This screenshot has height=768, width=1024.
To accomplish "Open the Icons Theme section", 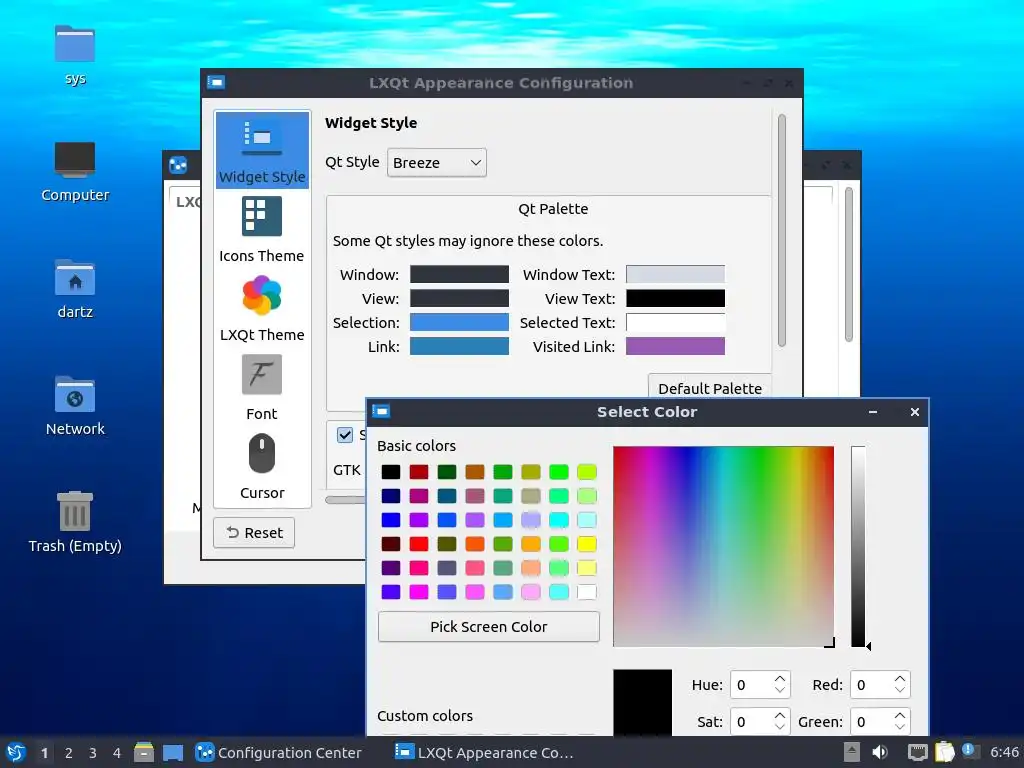I will pyautogui.click(x=262, y=229).
